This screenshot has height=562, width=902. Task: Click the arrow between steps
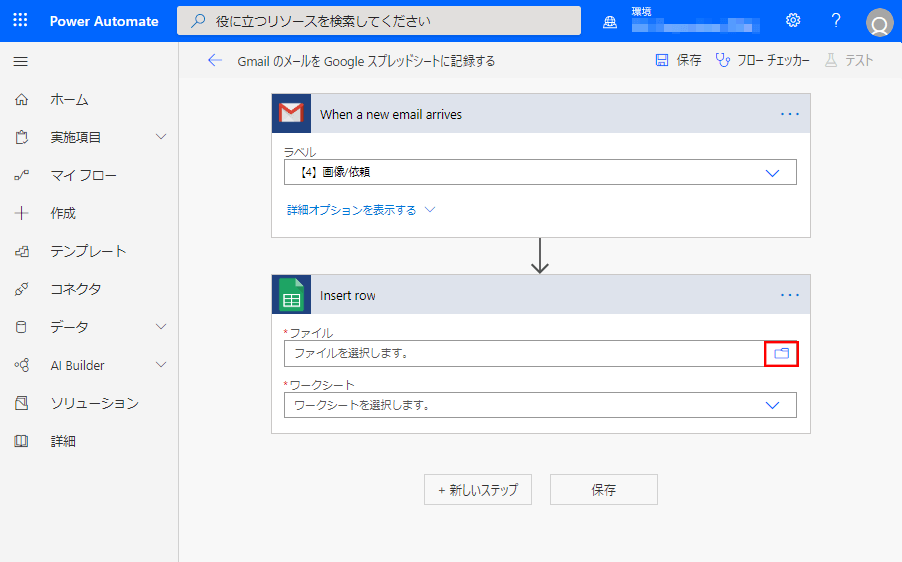540,256
